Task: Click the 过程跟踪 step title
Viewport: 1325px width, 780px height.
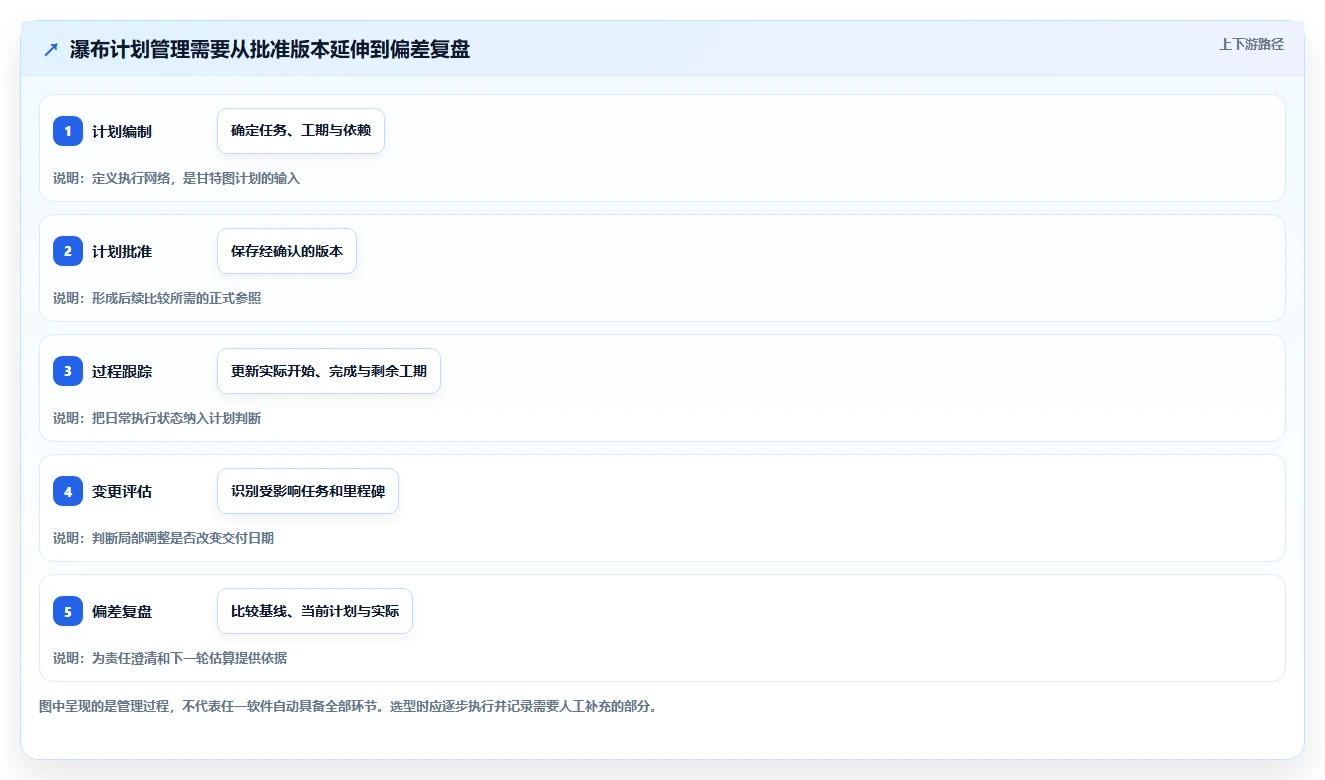Action: click(122, 372)
